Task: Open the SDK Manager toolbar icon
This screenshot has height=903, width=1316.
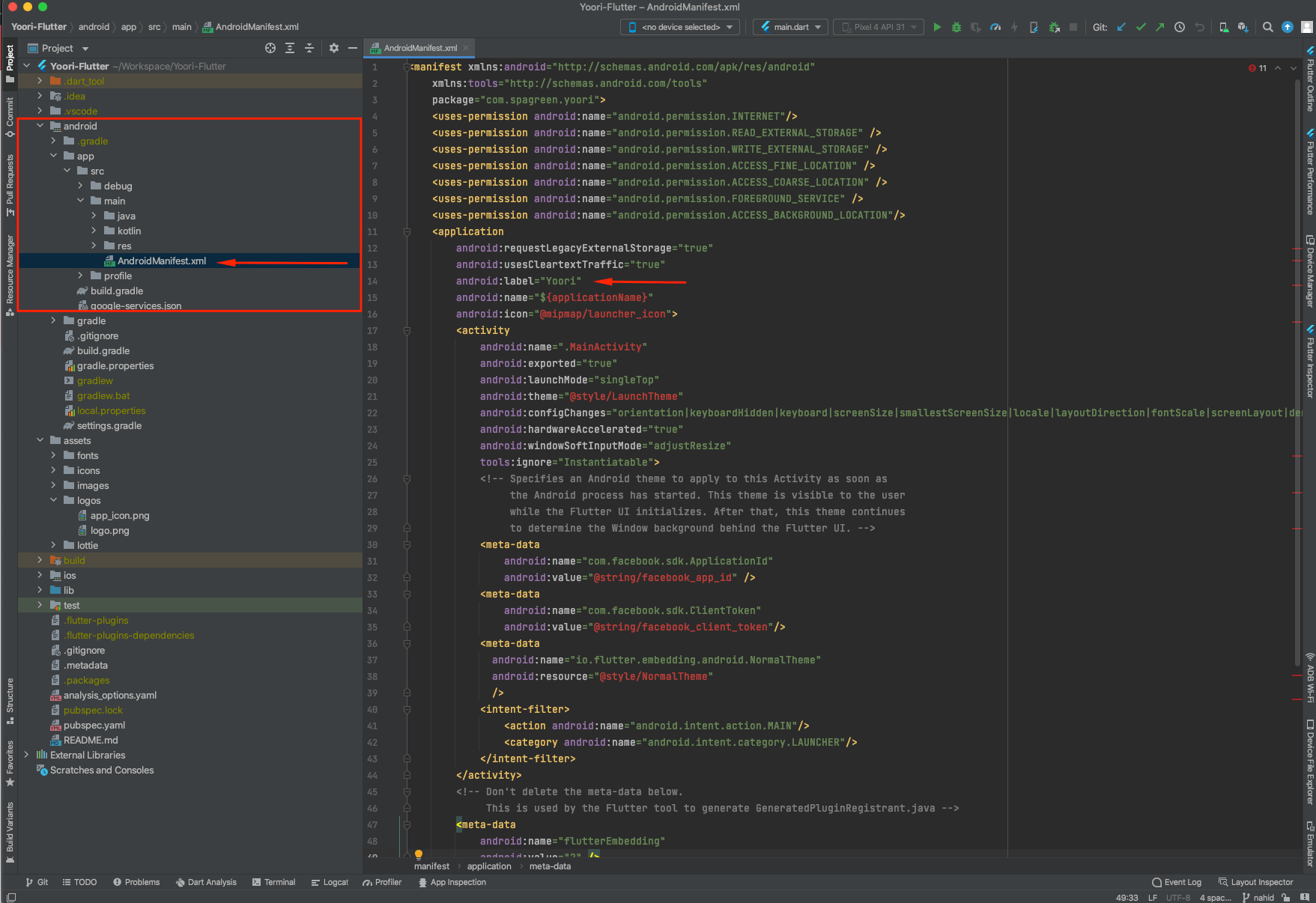Action: [1243, 27]
